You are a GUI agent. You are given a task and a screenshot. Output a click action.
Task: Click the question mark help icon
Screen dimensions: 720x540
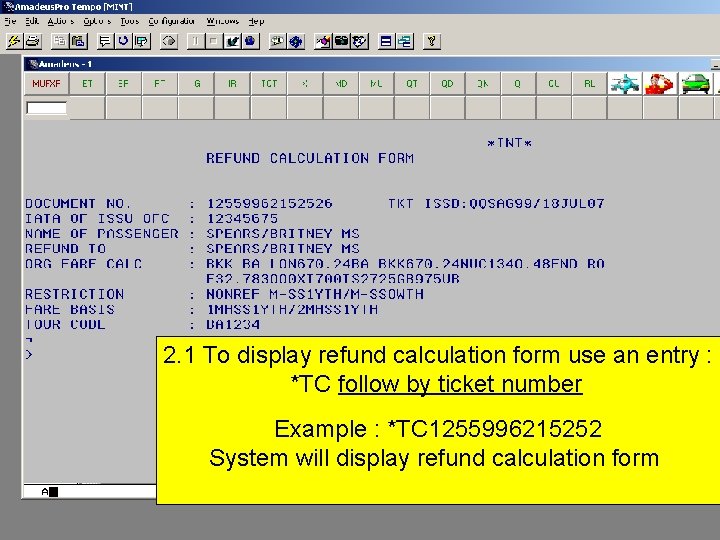(x=431, y=41)
